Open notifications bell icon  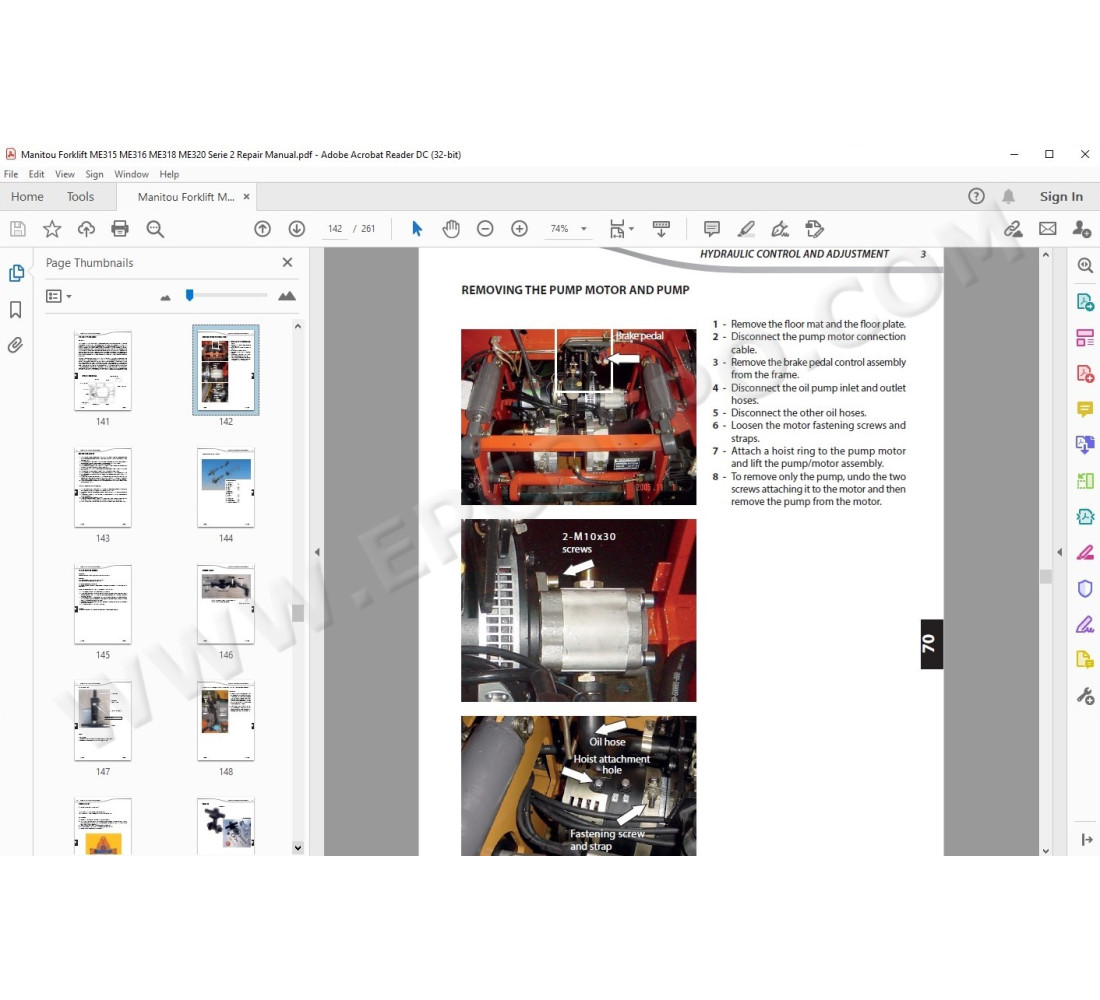pyautogui.click(x=1008, y=196)
